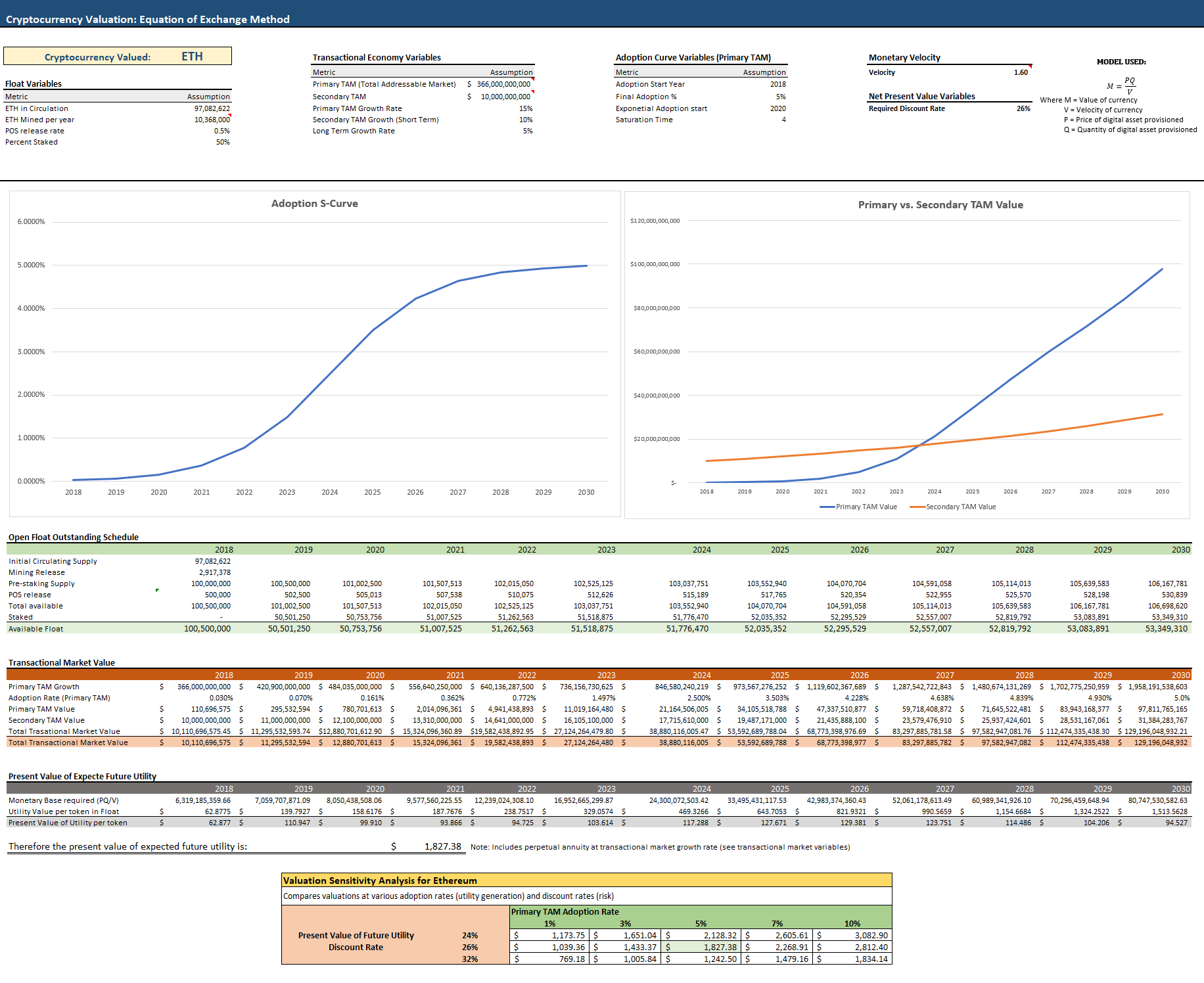
Task: Click the Secondary TAM Value legend entry
Action: (953, 507)
